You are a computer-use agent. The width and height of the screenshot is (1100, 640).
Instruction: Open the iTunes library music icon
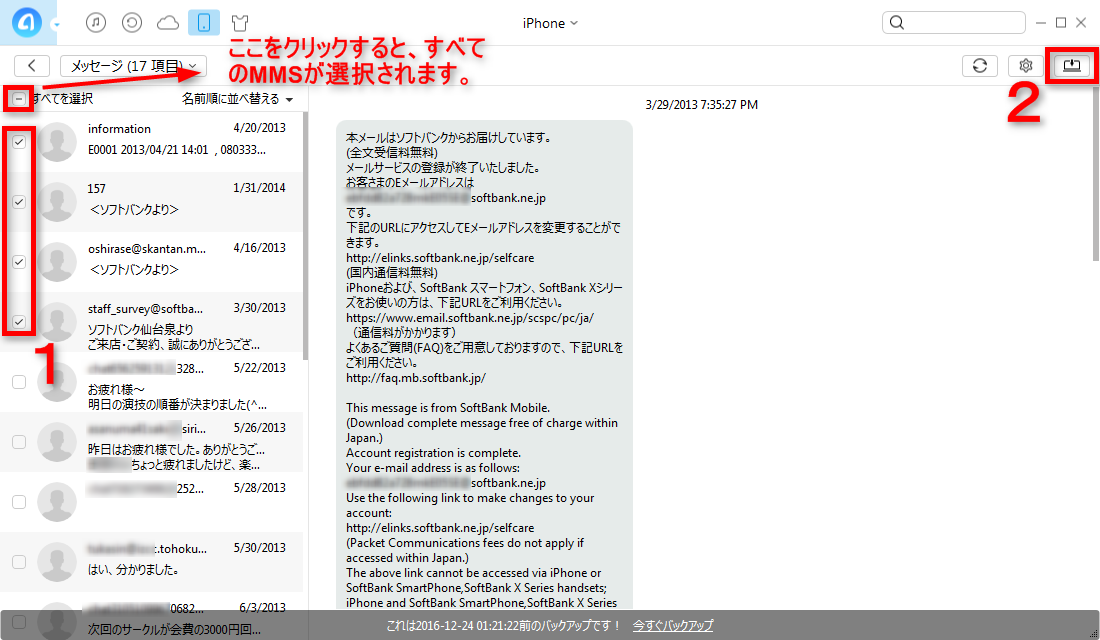point(96,22)
